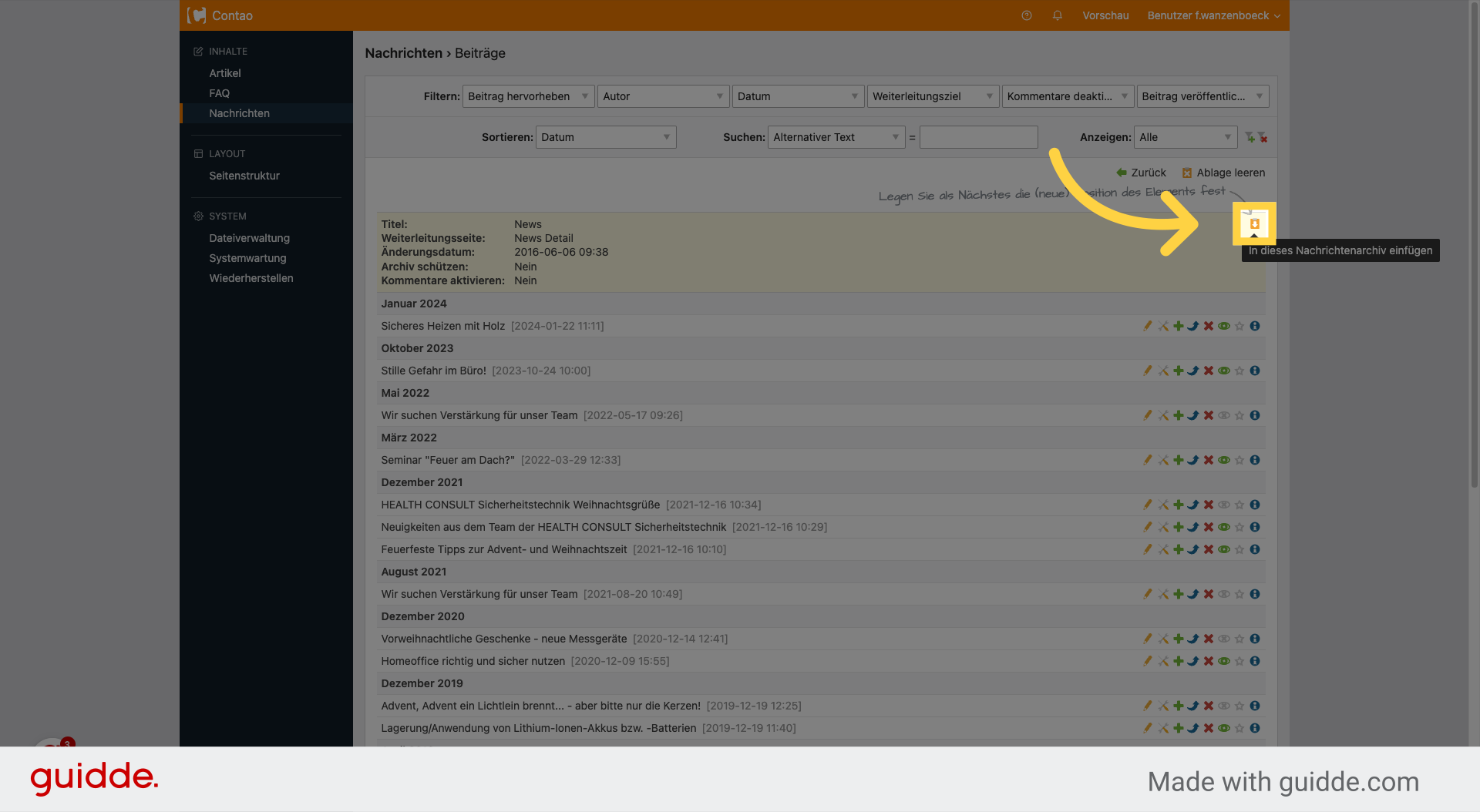Edit Feuerfeste Tipps zur Advent pencil icon
Screen dimensions: 1480x812
point(1148,549)
